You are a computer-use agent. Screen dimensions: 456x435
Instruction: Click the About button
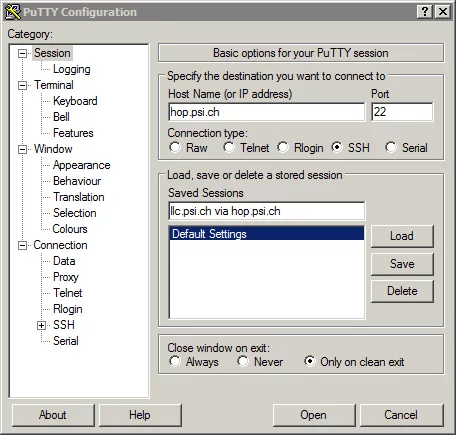53,415
